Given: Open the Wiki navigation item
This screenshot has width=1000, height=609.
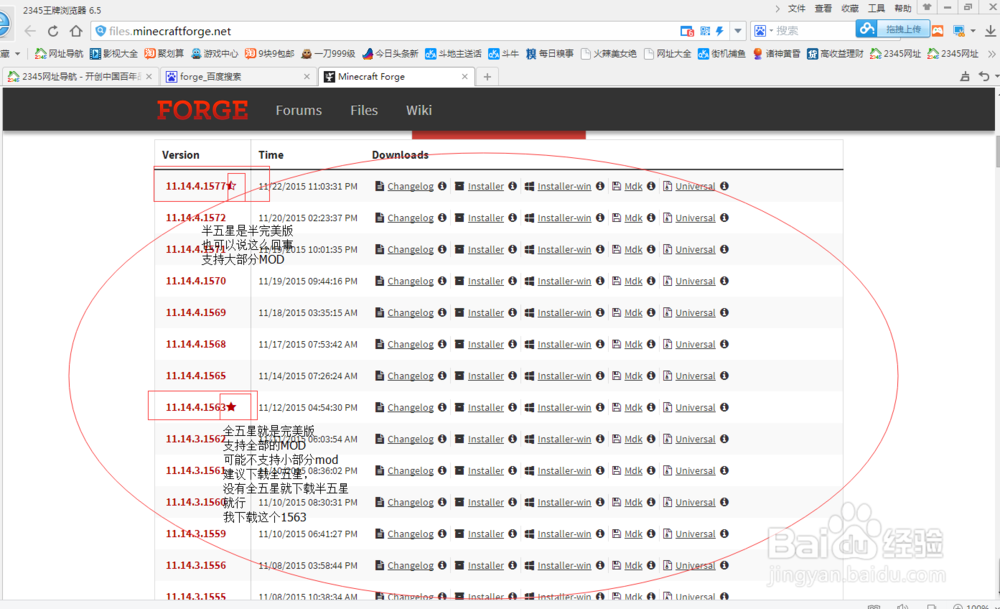Looking at the screenshot, I should tap(418, 110).
